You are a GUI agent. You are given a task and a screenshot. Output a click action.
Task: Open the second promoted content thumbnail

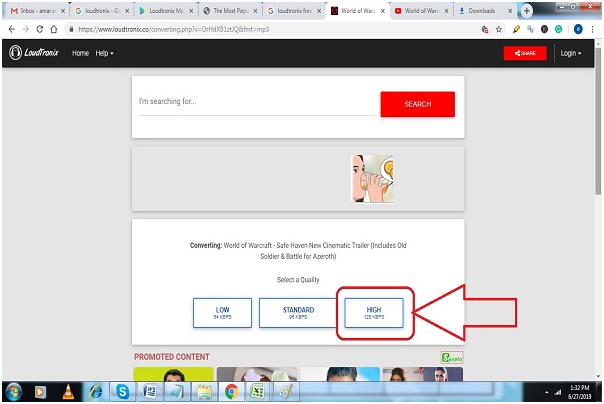pos(257,374)
